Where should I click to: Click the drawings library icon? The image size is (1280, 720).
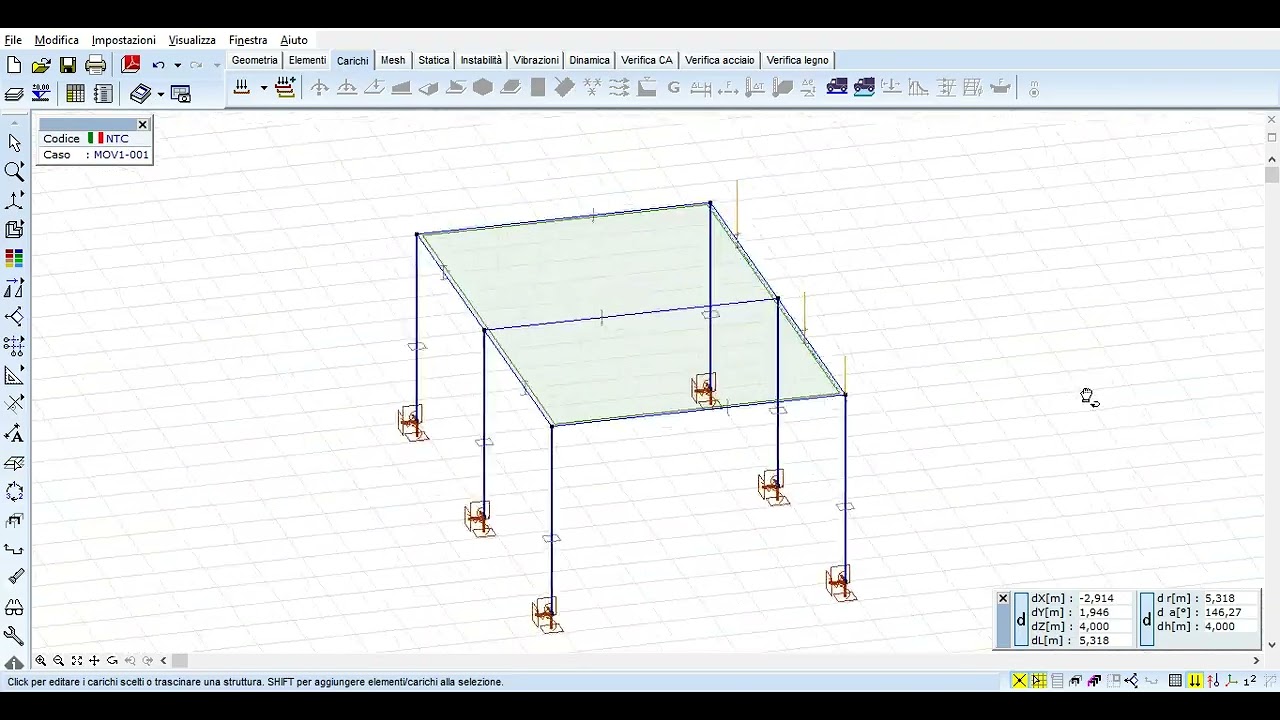(x=140, y=93)
